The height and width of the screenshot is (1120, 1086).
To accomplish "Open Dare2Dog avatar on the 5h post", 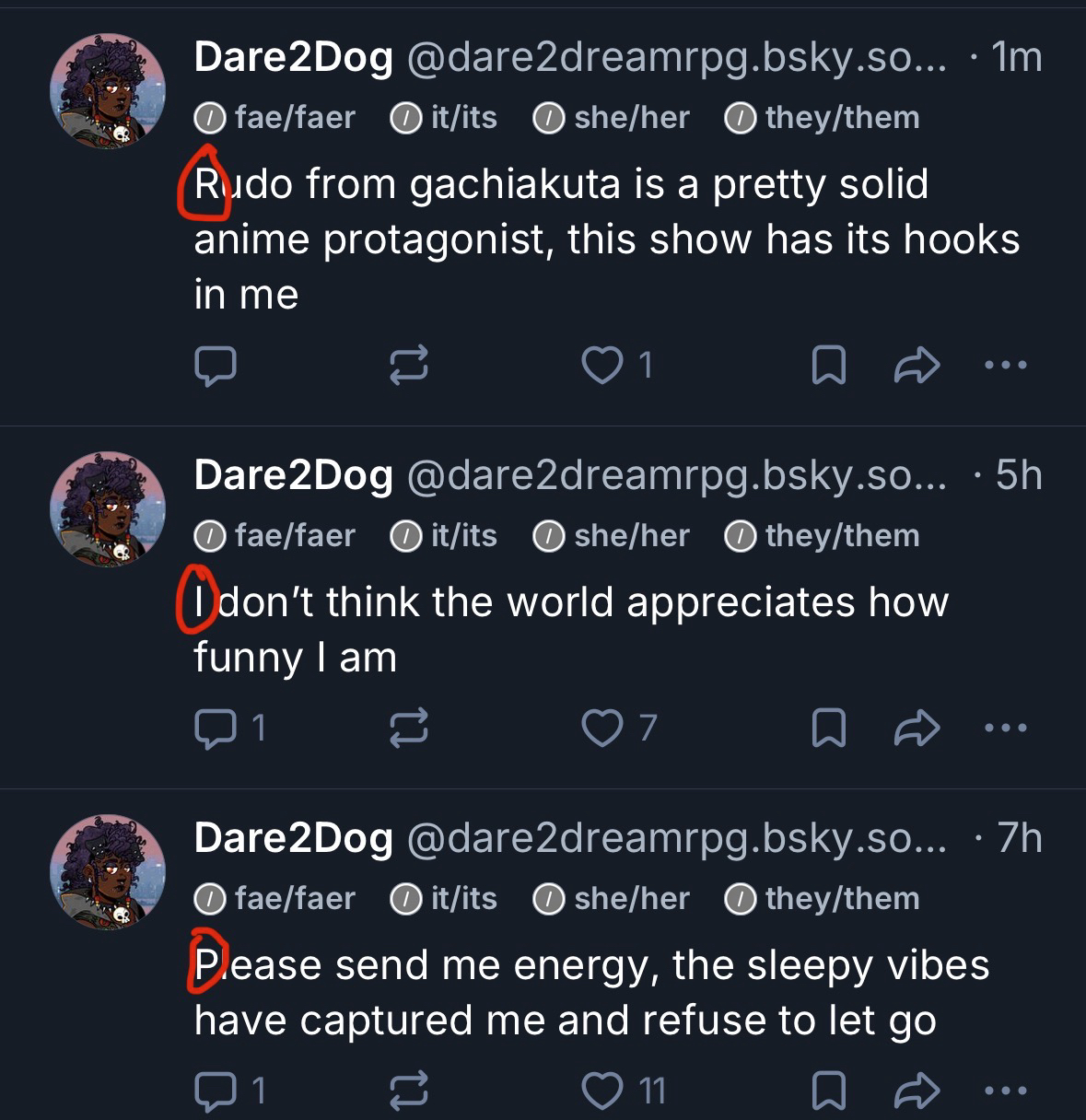I will coord(108,507).
